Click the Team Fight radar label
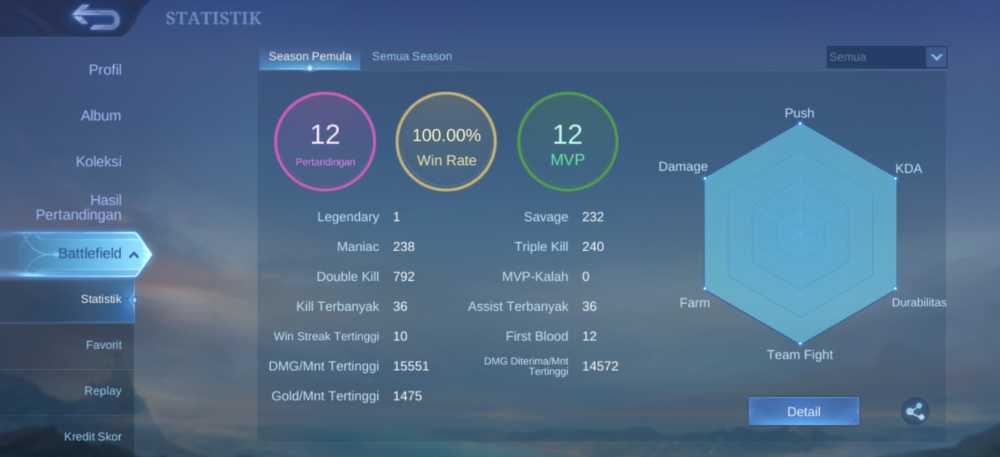Image resolution: width=1000 pixels, height=457 pixels. pyautogui.click(x=800, y=354)
